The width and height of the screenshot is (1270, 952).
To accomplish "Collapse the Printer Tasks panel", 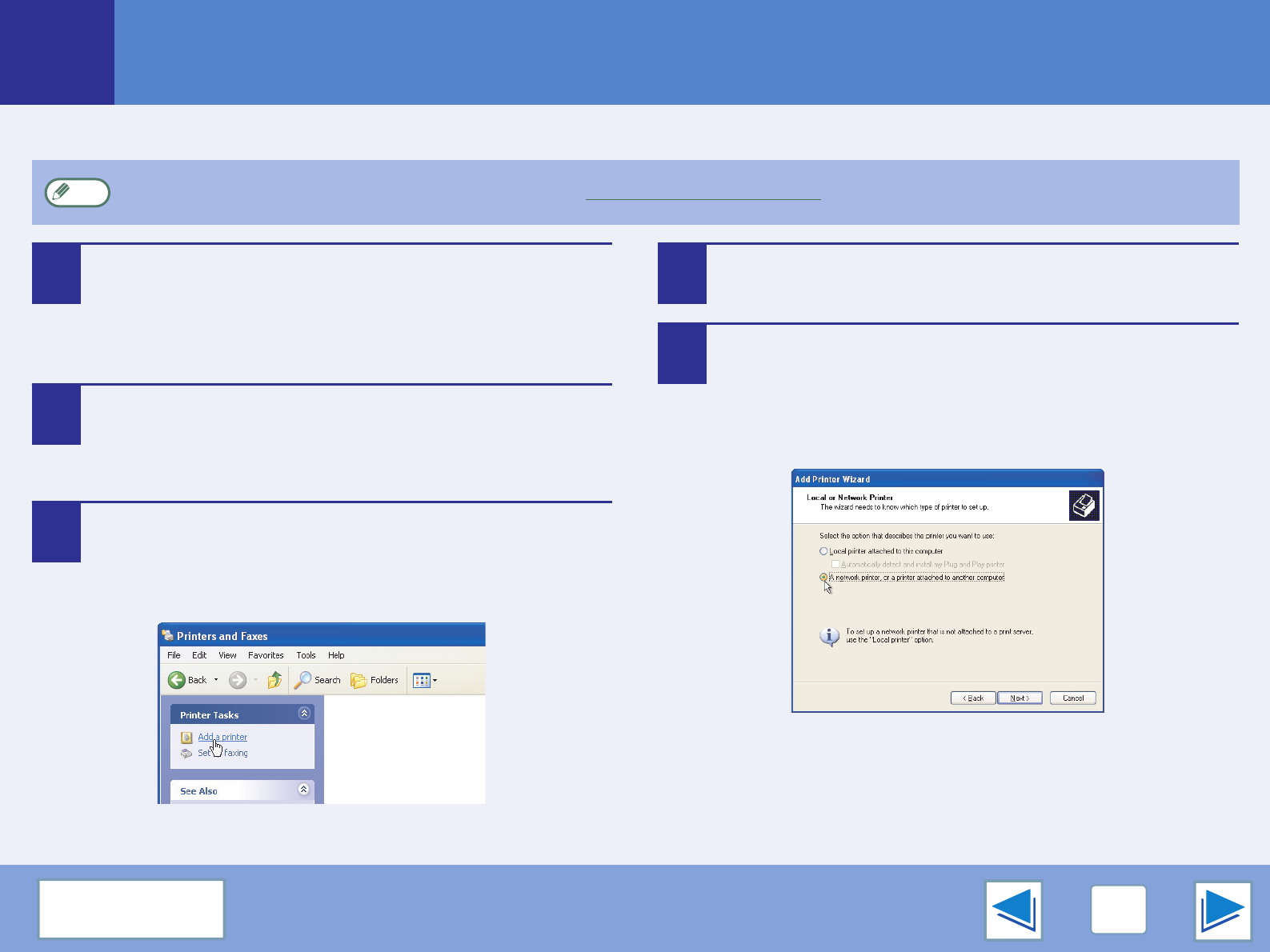I will (304, 714).
